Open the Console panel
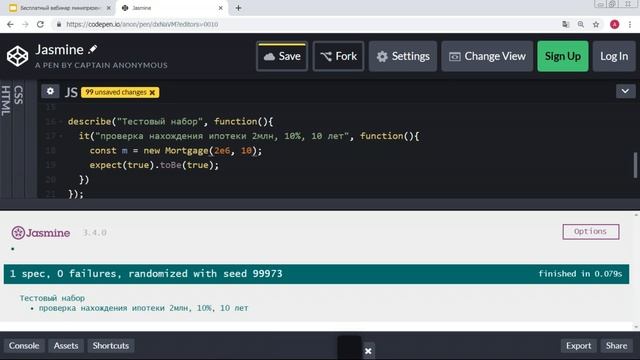Image resolution: width=640 pixels, height=360 pixels. [x=24, y=345]
